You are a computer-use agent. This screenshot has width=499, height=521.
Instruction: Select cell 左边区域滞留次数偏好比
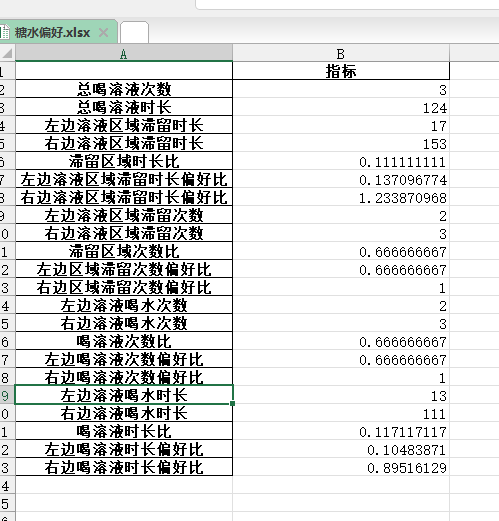pyautogui.click(x=124, y=269)
